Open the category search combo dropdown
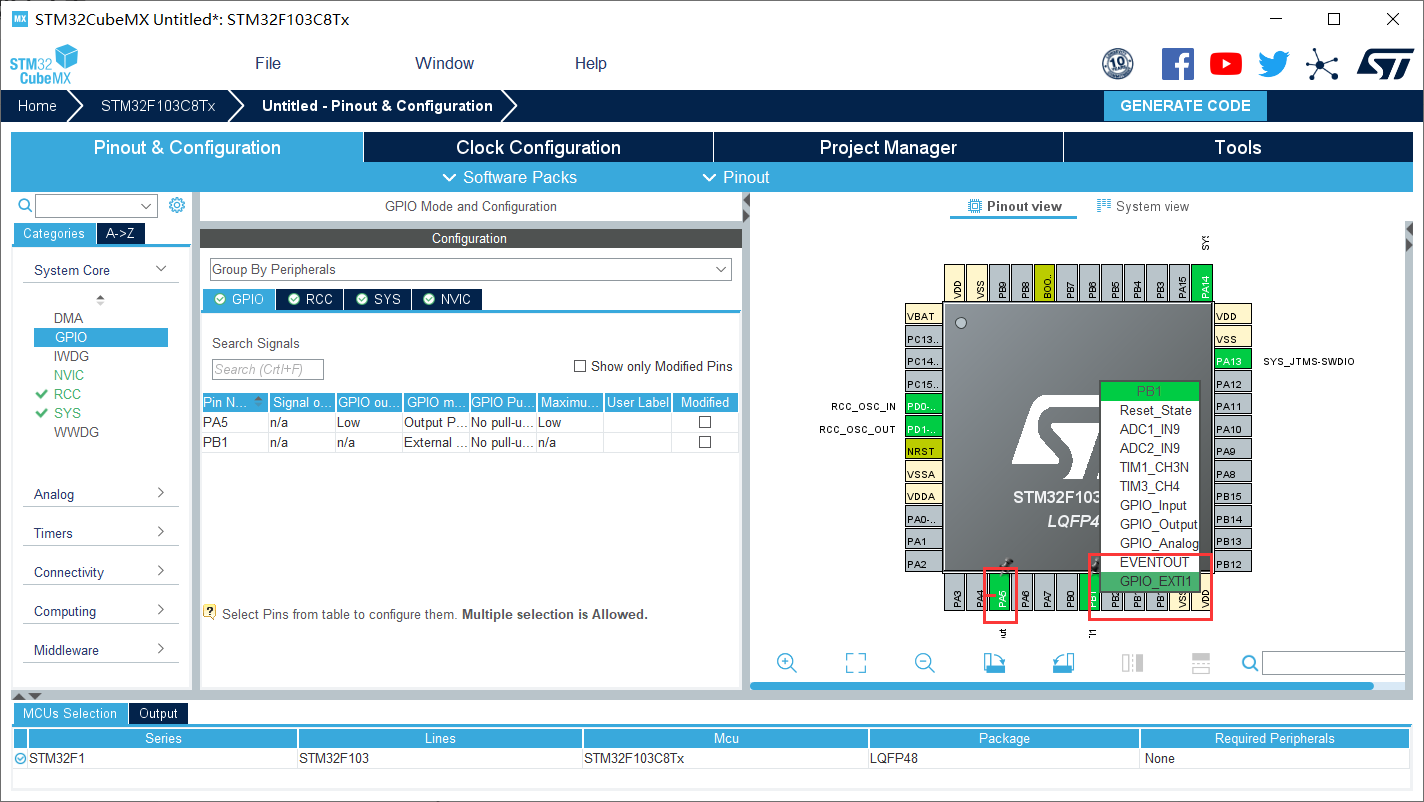The width and height of the screenshot is (1424, 802). click(147, 206)
